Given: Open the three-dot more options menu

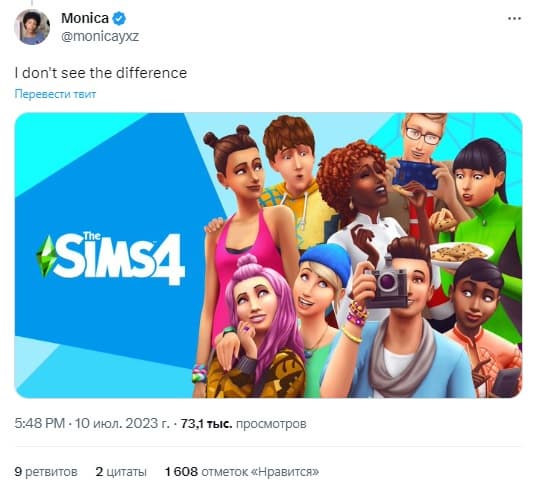Looking at the screenshot, I should click(514, 18).
